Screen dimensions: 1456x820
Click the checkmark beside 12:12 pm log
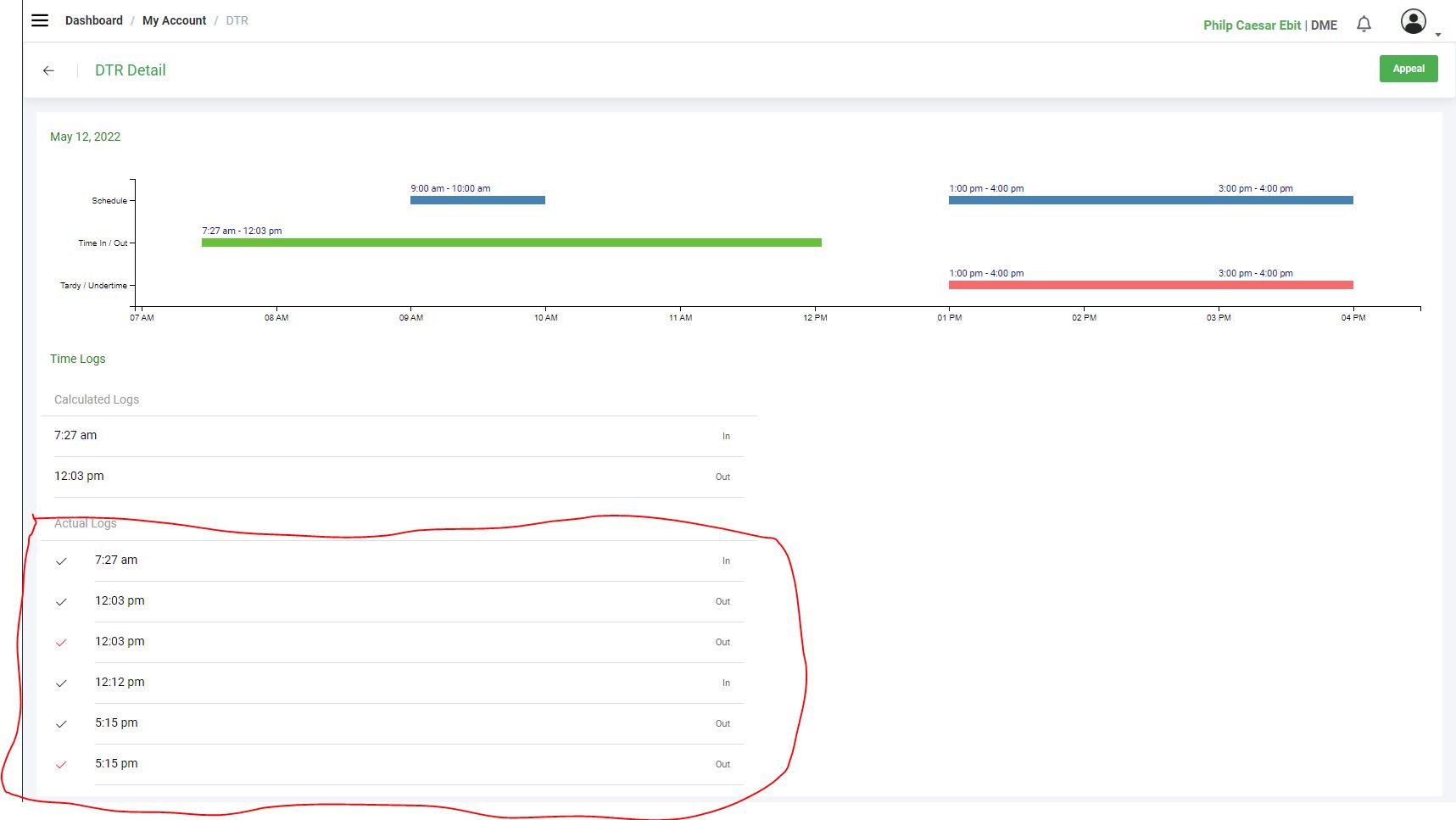(x=61, y=683)
